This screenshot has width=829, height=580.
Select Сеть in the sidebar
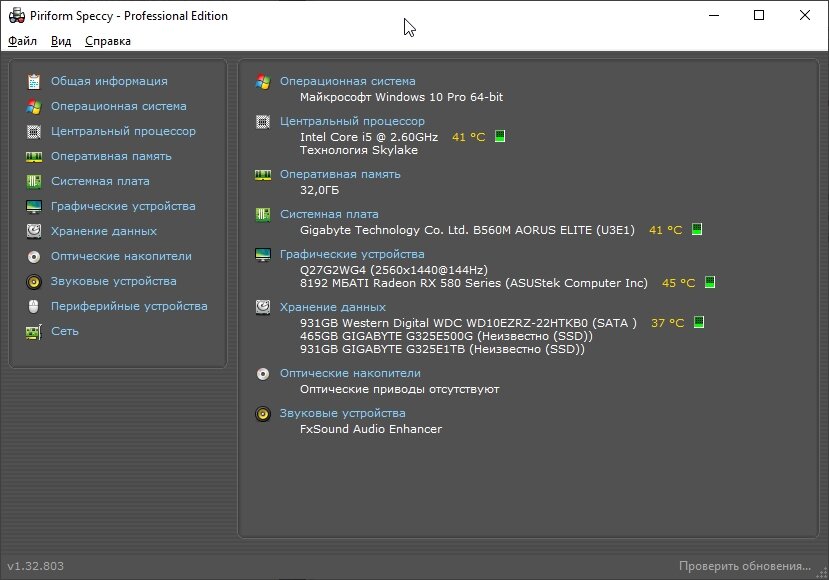64,331
